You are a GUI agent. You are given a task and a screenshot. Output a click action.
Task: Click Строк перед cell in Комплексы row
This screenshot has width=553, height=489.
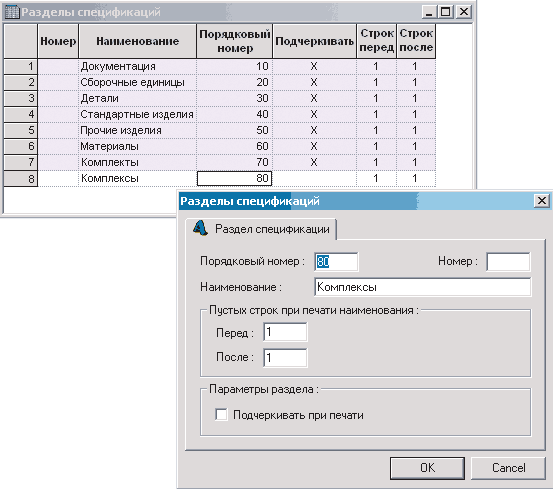(376, 178)
